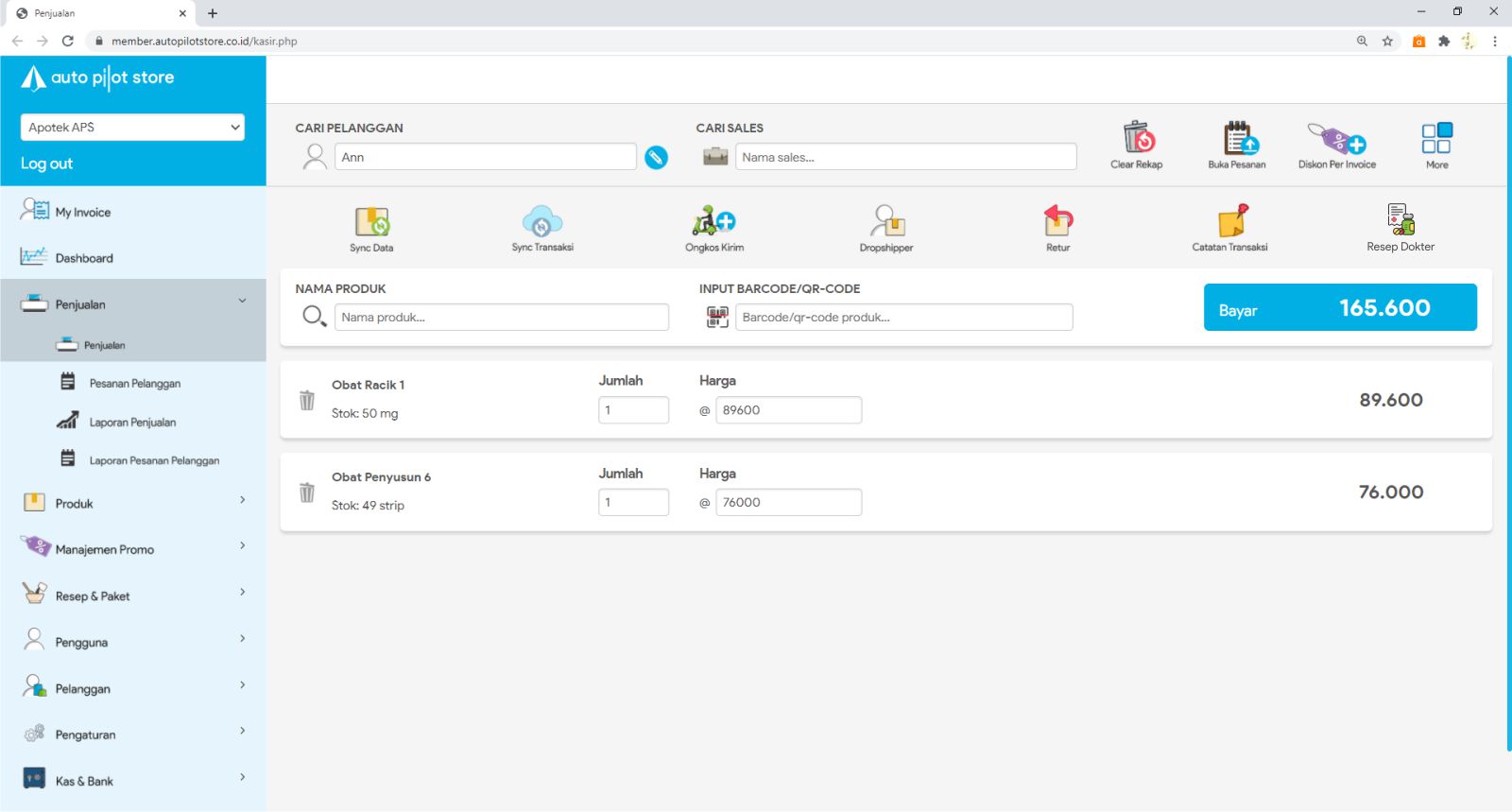1512x812 pixels.
Task: Open the Retur function
Action: coord(1057,222)
